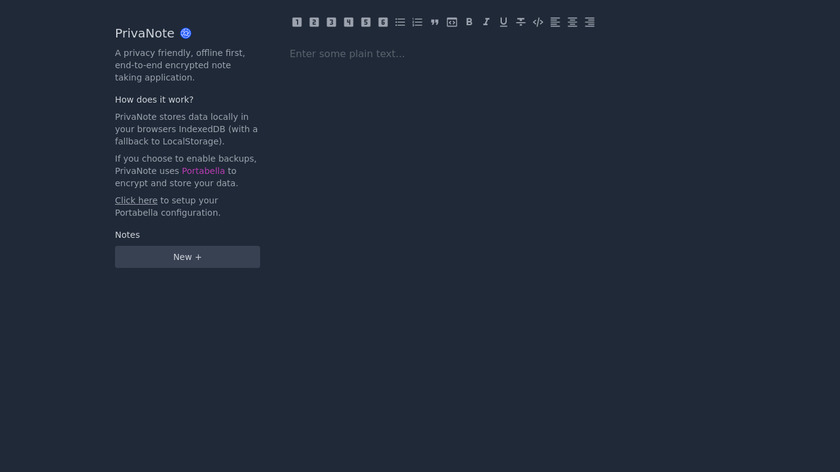Align text to the left
The image size is (840, 472).
tap(555, 22)
